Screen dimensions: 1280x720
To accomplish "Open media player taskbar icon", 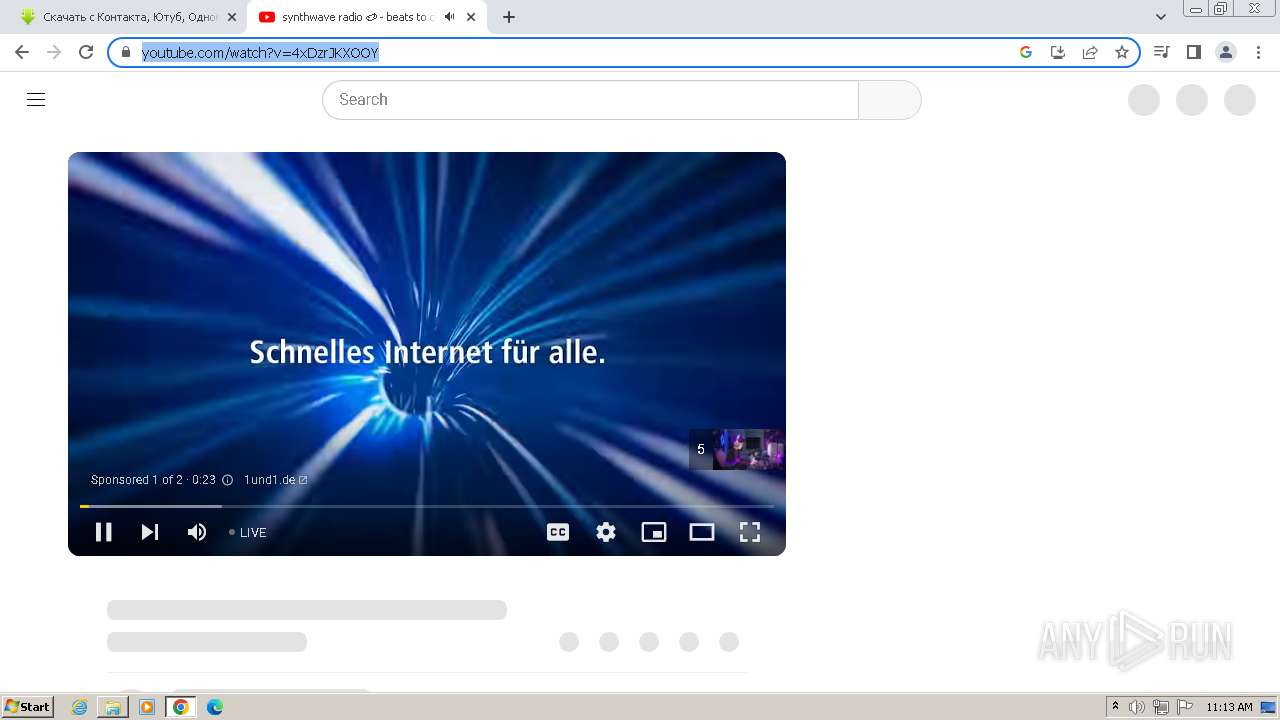I will pos(147,707).
